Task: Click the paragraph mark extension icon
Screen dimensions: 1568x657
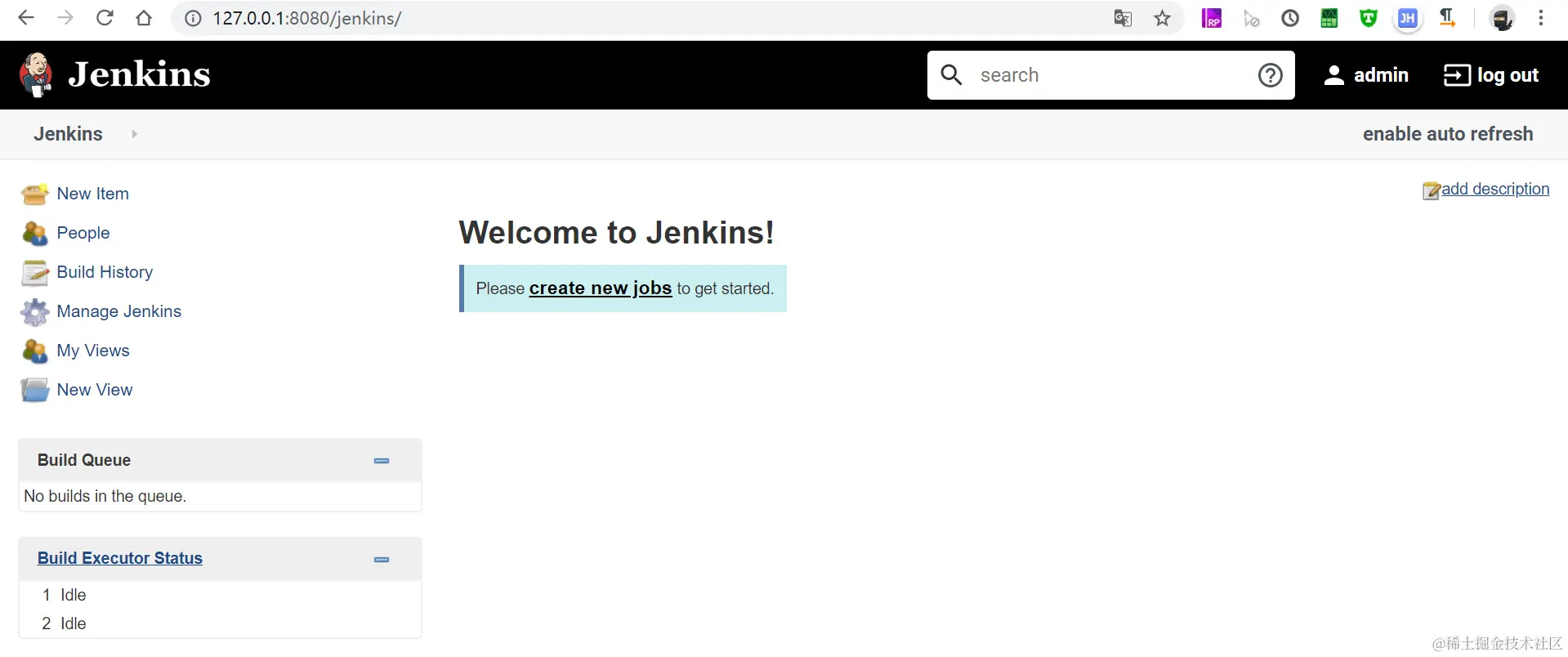Action: [1447, 18]
